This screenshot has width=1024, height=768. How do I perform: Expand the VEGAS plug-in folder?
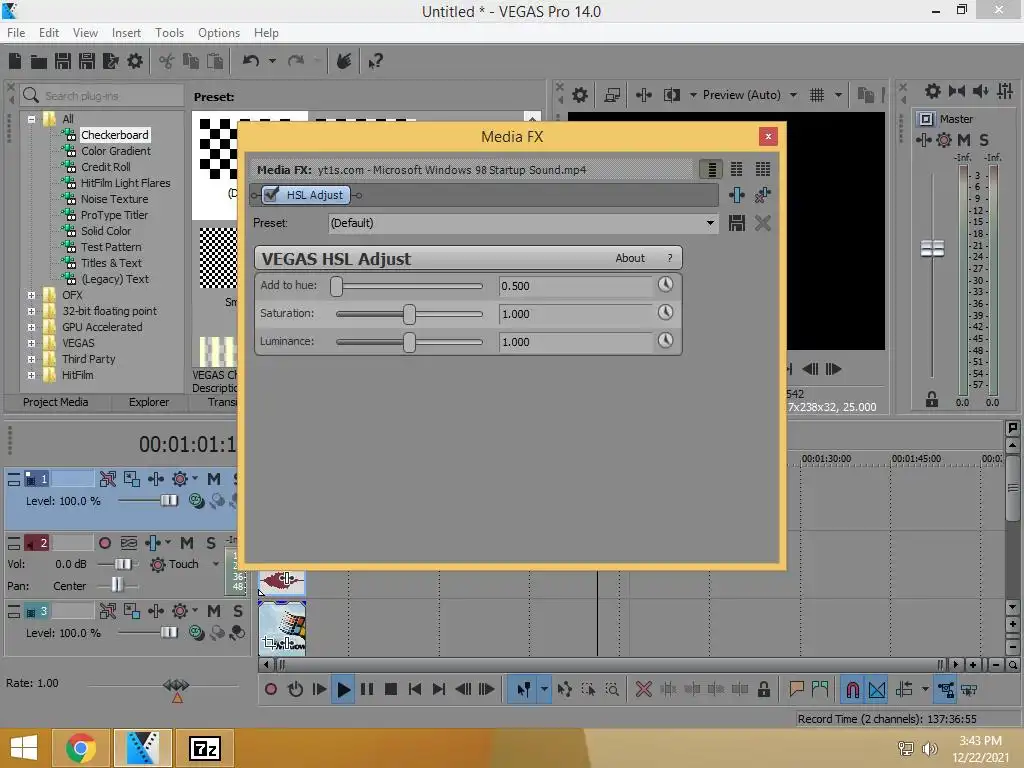[31, 344]
